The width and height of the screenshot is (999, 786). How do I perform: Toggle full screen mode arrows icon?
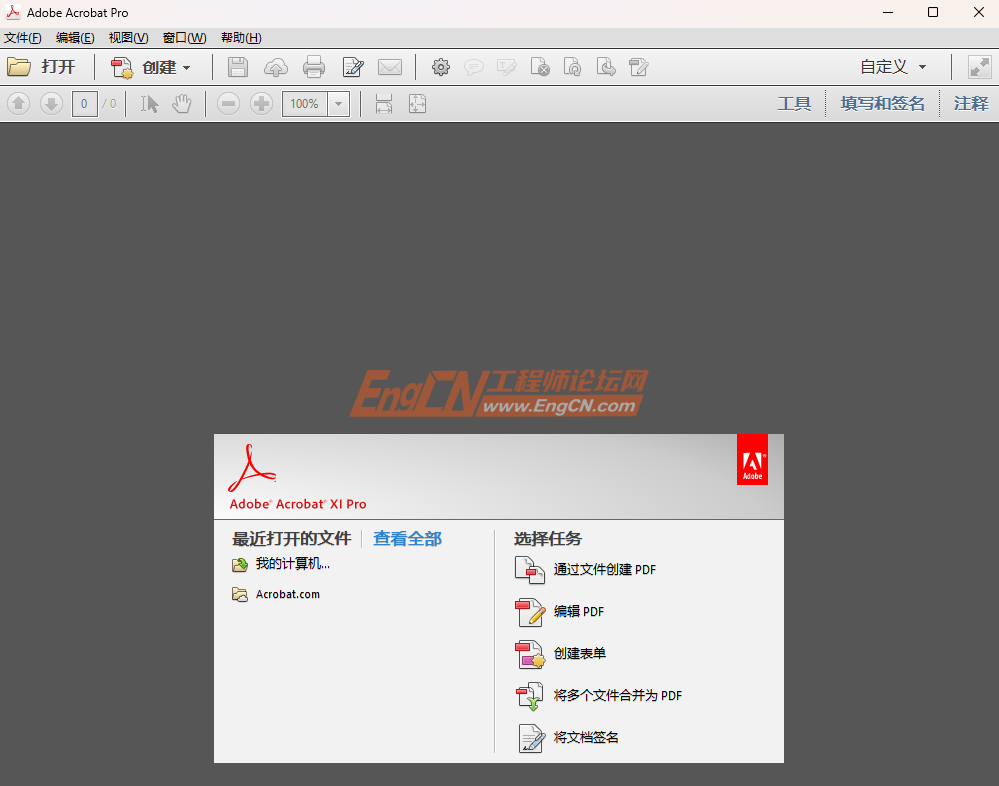point(979,67)
